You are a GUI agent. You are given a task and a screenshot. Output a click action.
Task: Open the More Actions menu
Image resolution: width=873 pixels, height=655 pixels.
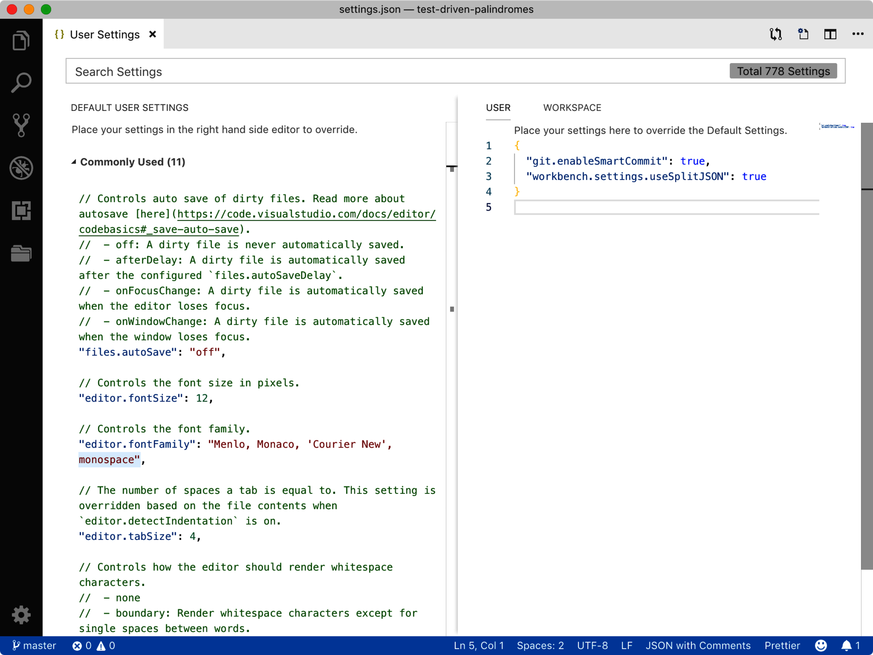pyautogui.click(x=857, y=33)
